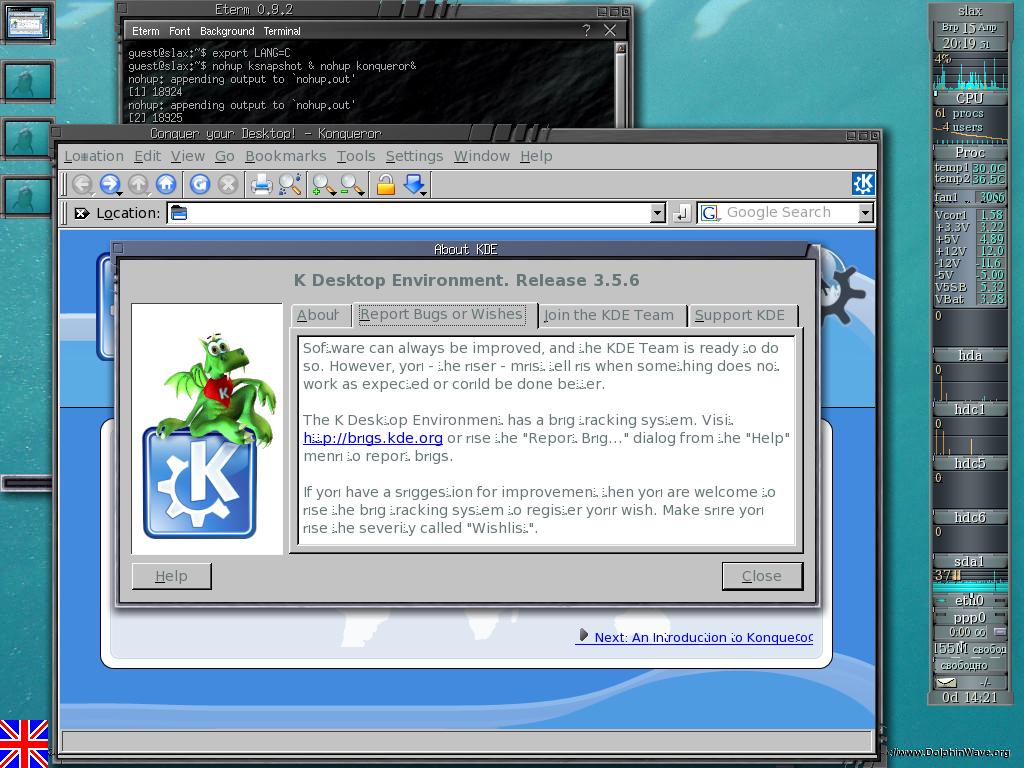Screen dimensions: 1024x768
Task: Click the Zoom Out magnifier icon
Action: (351, 184)
